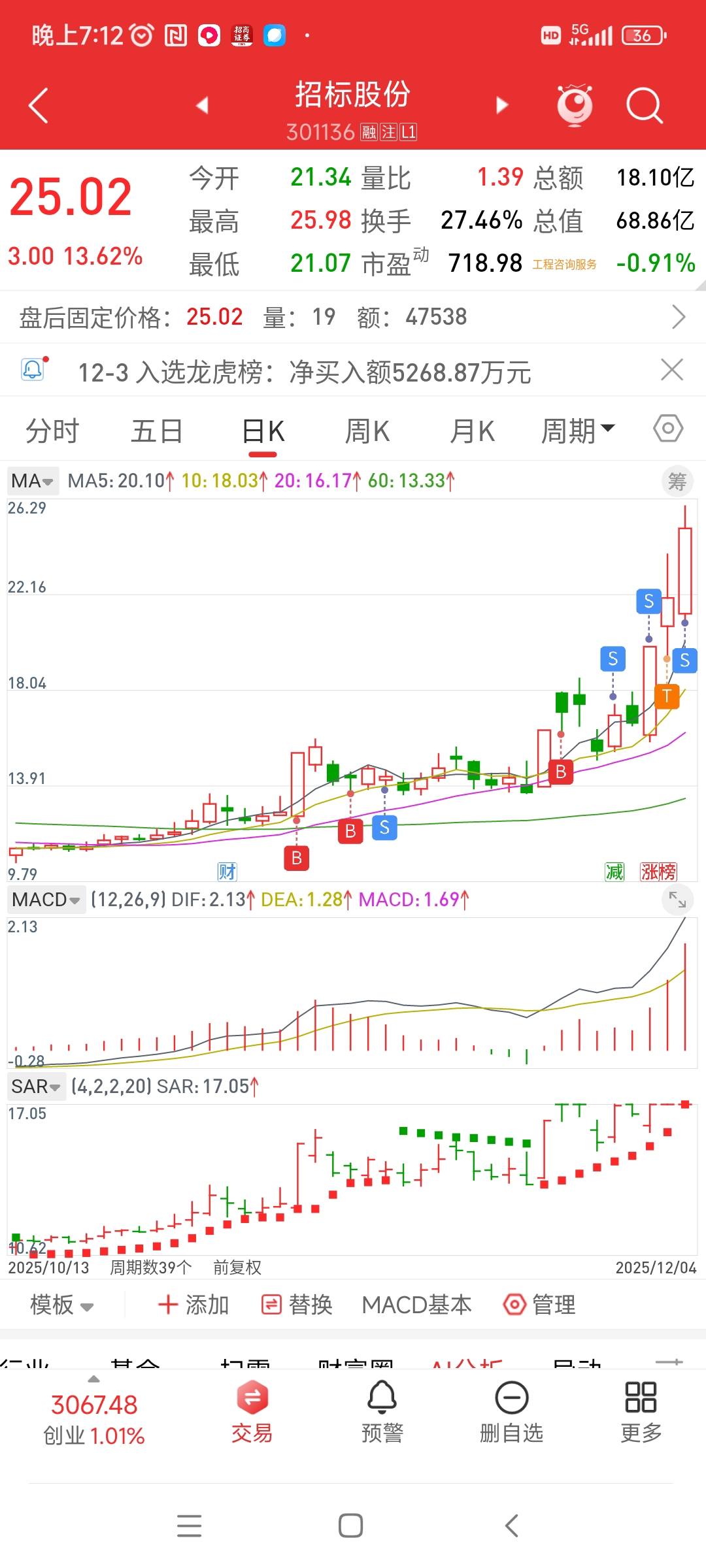Tap the Android home button
The height and width of the screenshot is (1568, 706).
tap(351, 1526)
